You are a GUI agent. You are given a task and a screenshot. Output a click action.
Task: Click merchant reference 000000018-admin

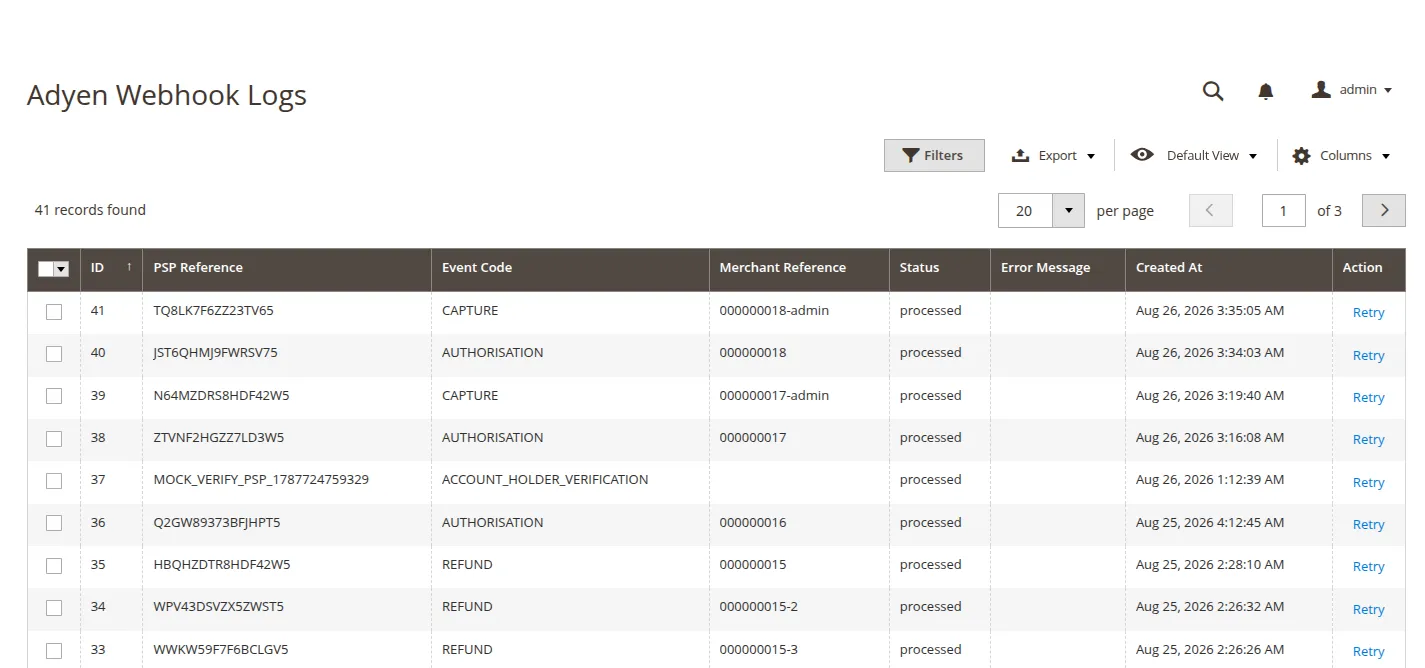(774, 311)
